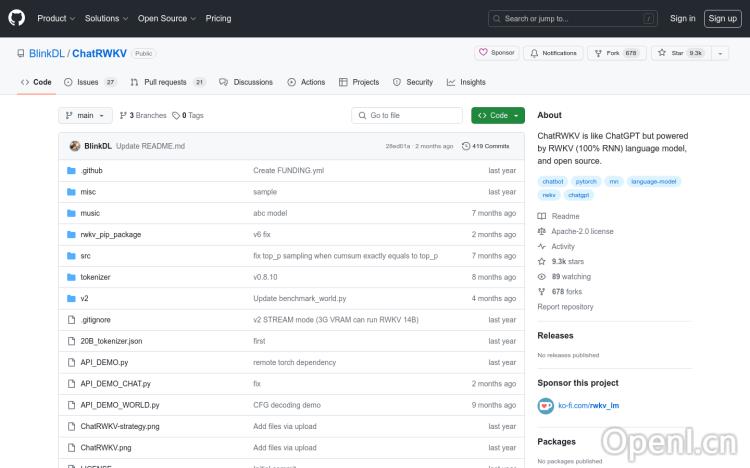Click the Sign up button
This screenshot has height=468, width=750.
click(720, 18)
